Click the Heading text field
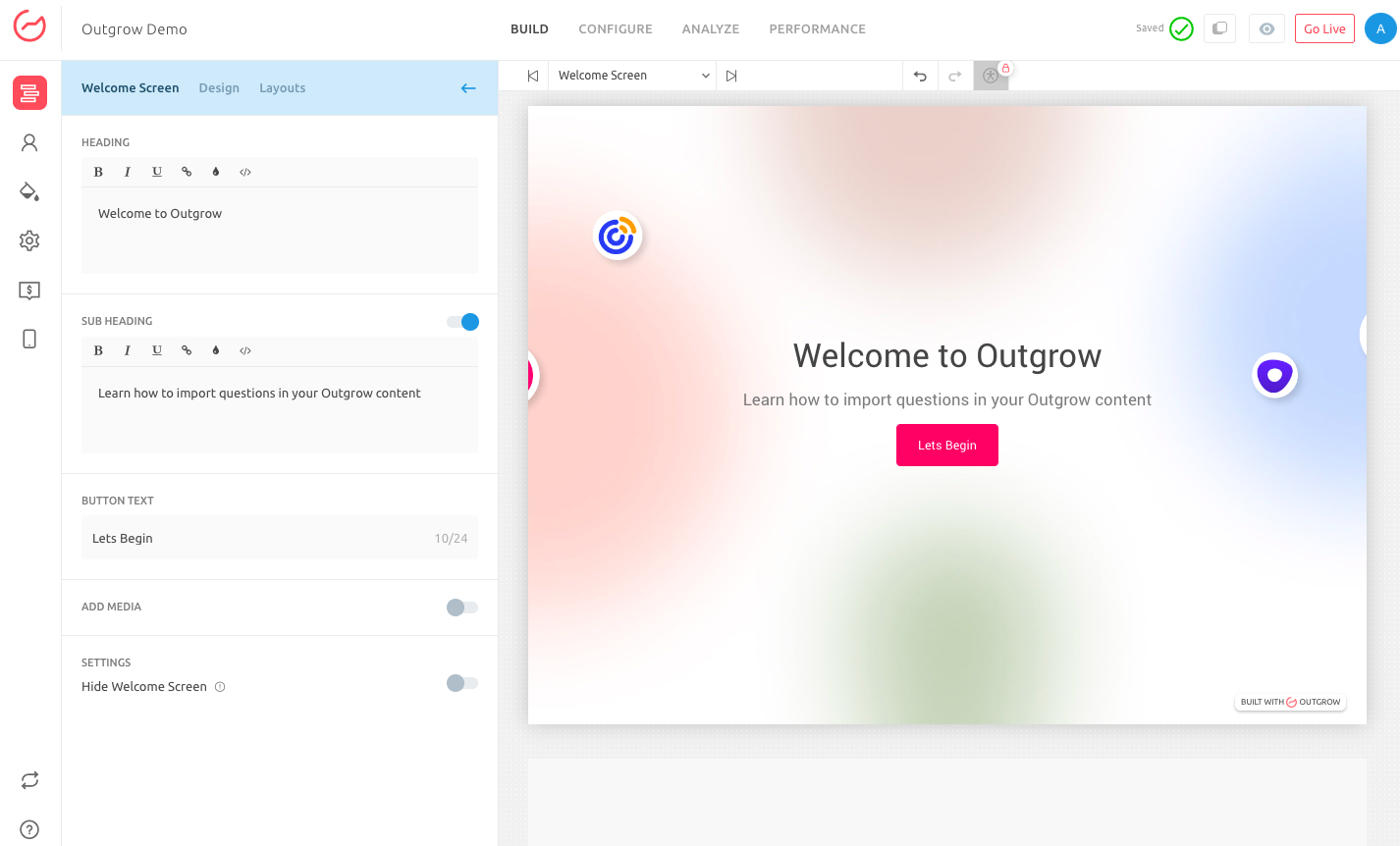This screenshot has width=1400, height=846. pos(280,231)
